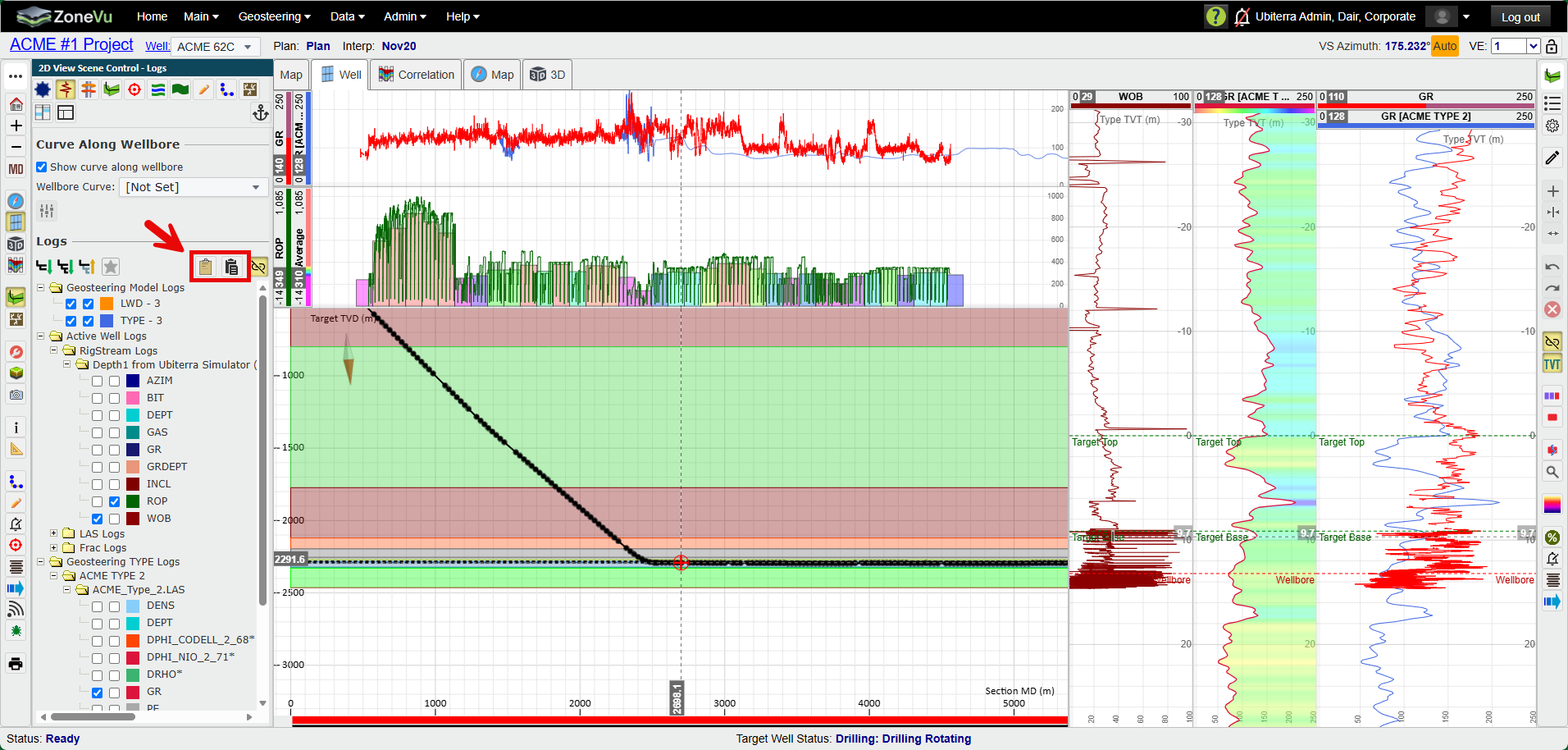
Task: Open the Wellbore Curve dropdown
Action: pyautogui.click(x=194, y=187)
